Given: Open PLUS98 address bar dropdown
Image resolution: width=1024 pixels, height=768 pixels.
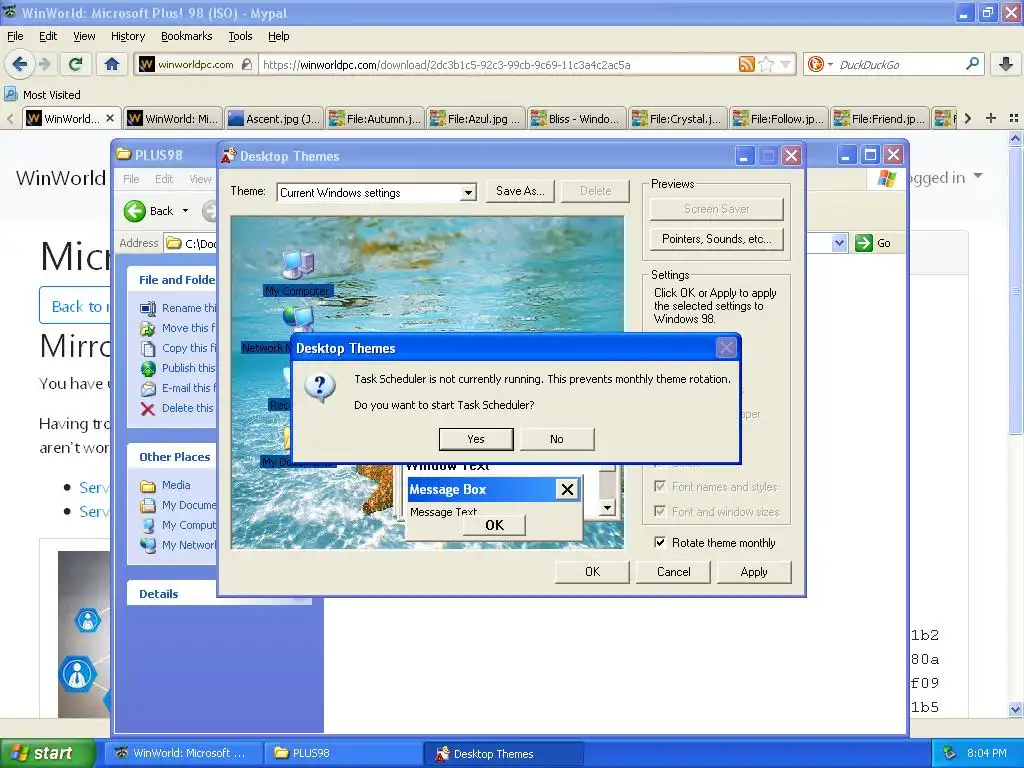Looking at the screenshot, I should tap(839, 243).
